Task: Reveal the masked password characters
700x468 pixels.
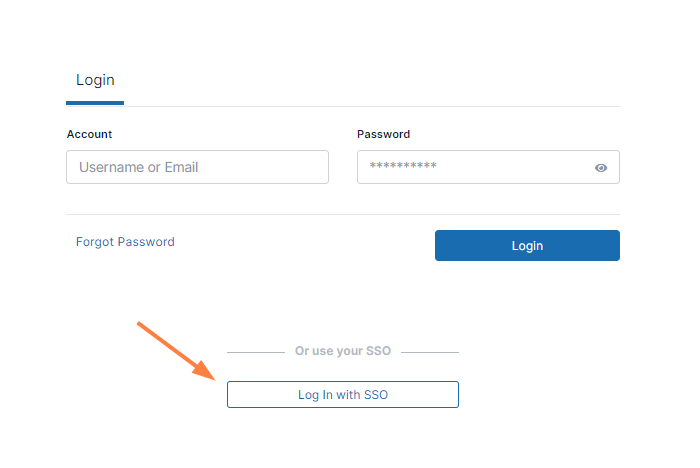Action: click(x=601, y=168)
